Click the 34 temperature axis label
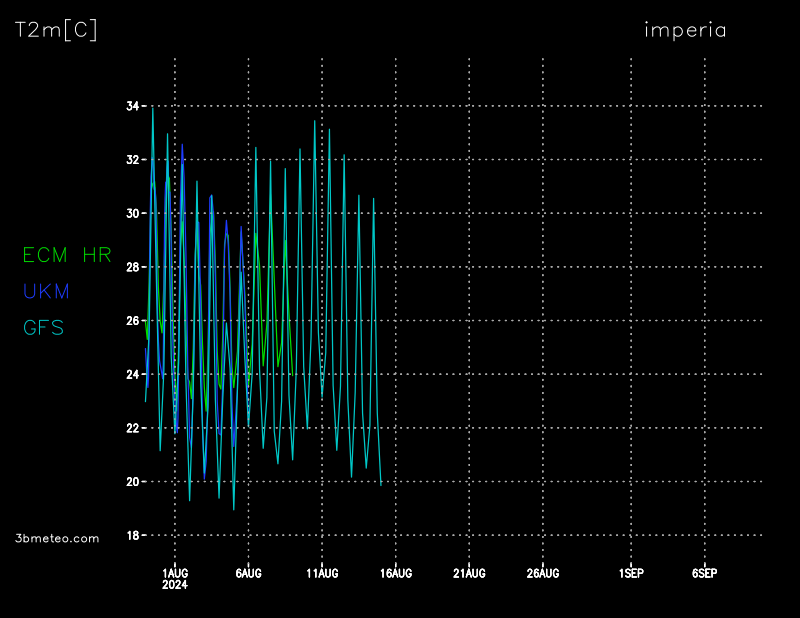 133,106
